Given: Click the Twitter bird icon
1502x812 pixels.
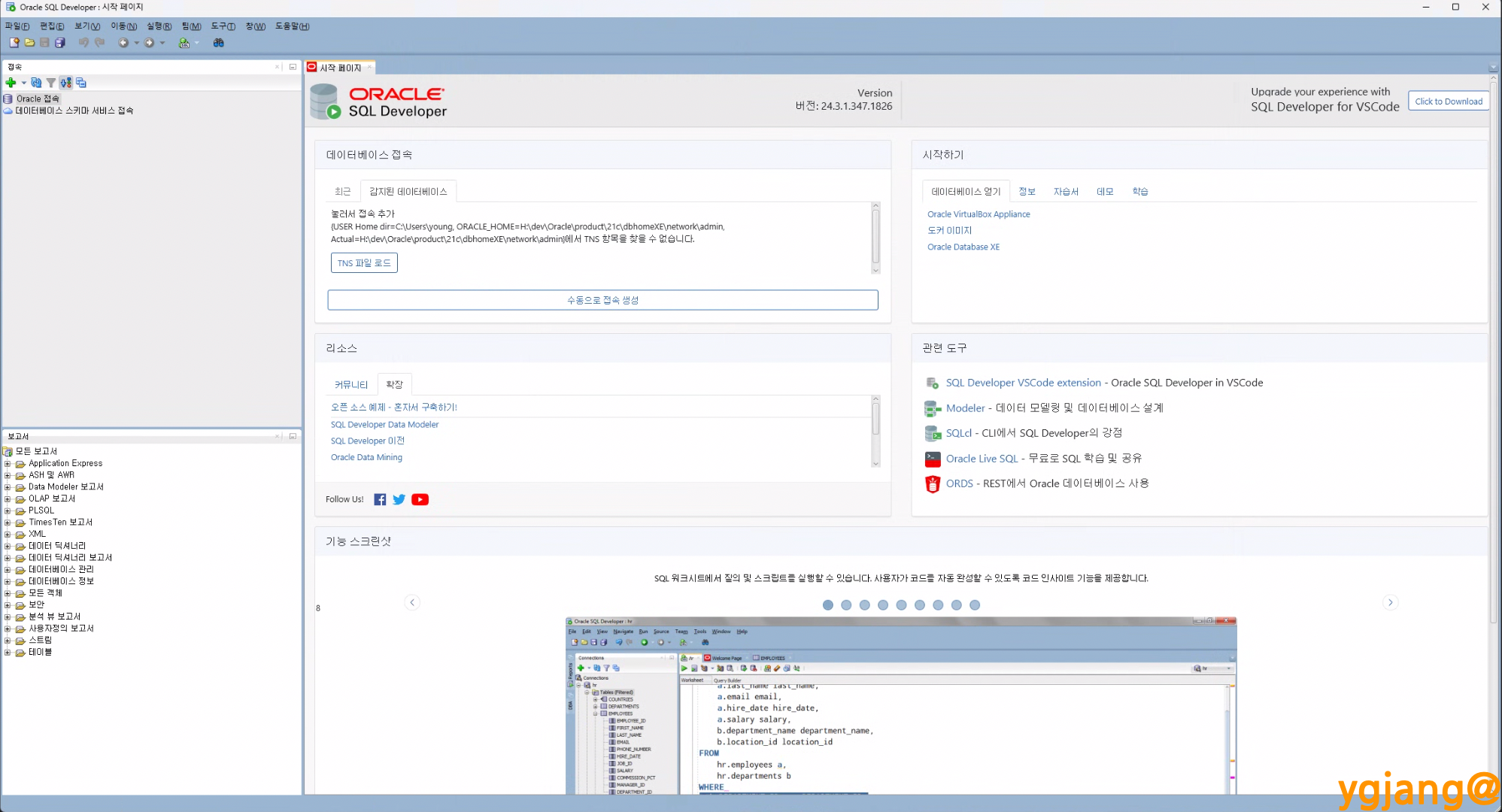Looking at the screenshot, I should point(399,500).
